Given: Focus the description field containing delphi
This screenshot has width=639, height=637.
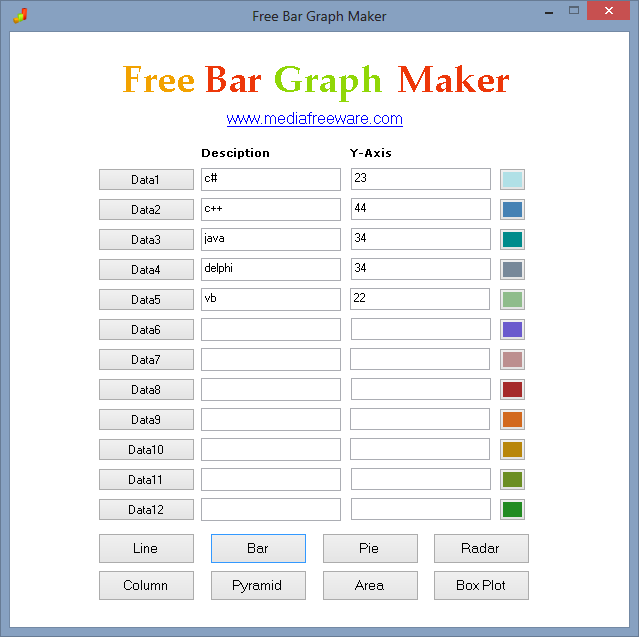Looking at the screenshot, I should pos(270,269).
